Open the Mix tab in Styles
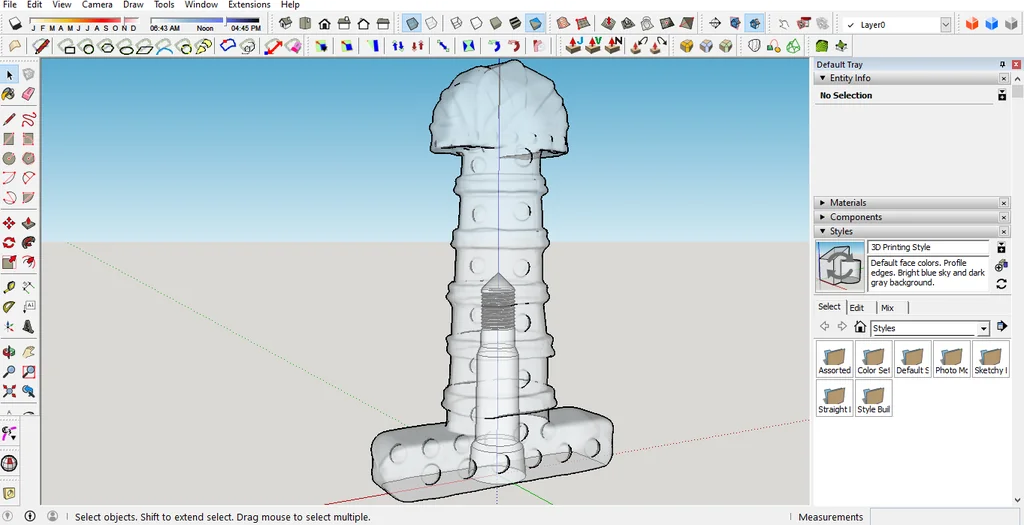Screen dimensions: 1024x525 [887, 308]
